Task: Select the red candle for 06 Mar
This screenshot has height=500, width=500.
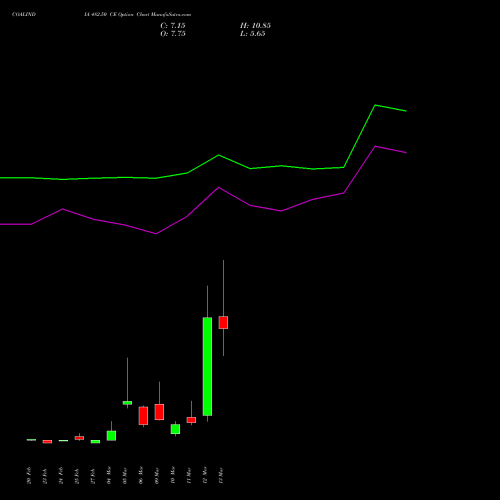Action: tap(143, 416)
